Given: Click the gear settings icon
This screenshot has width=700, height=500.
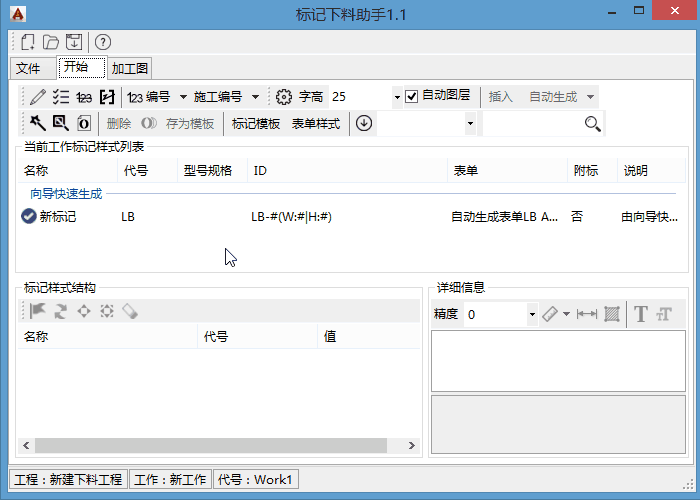Looking at the screenshot, I should point(283,96).
